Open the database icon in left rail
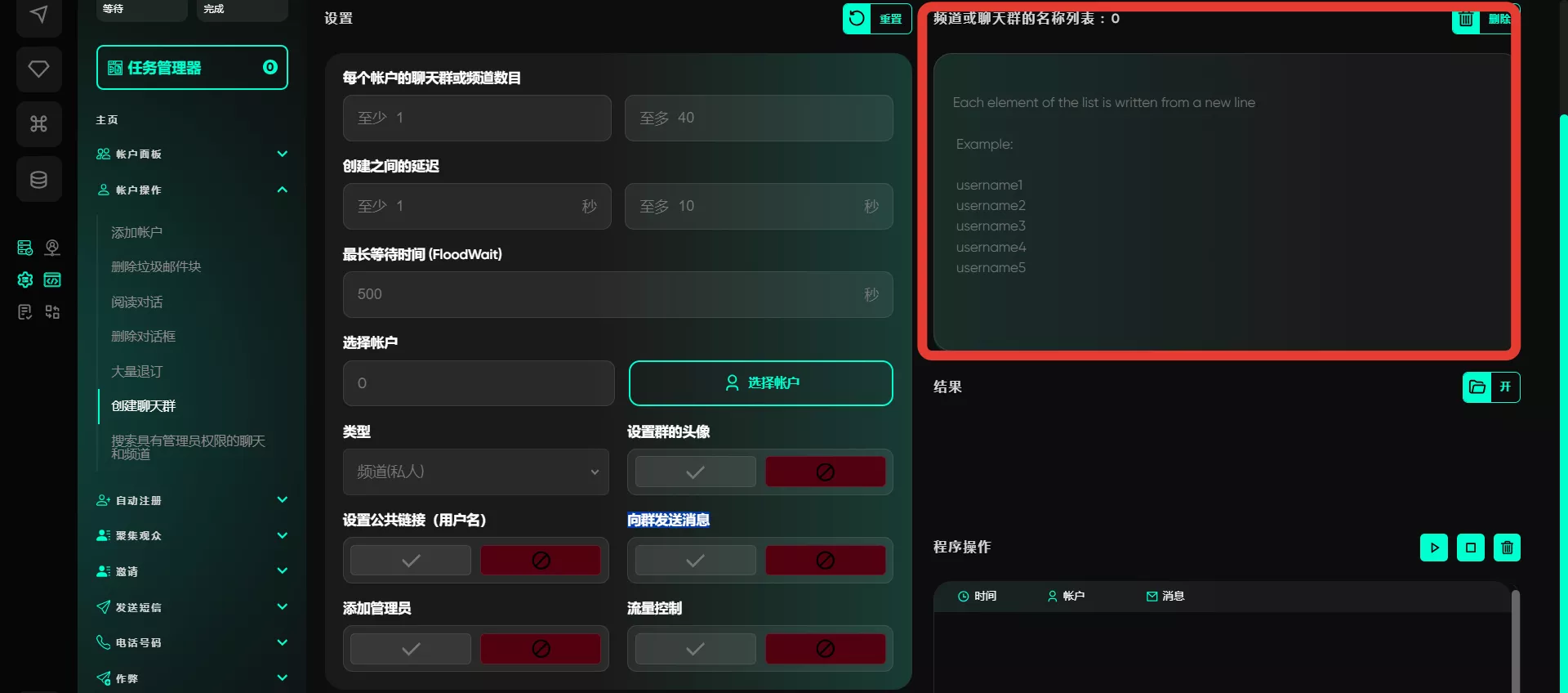 tap(38, 179)
